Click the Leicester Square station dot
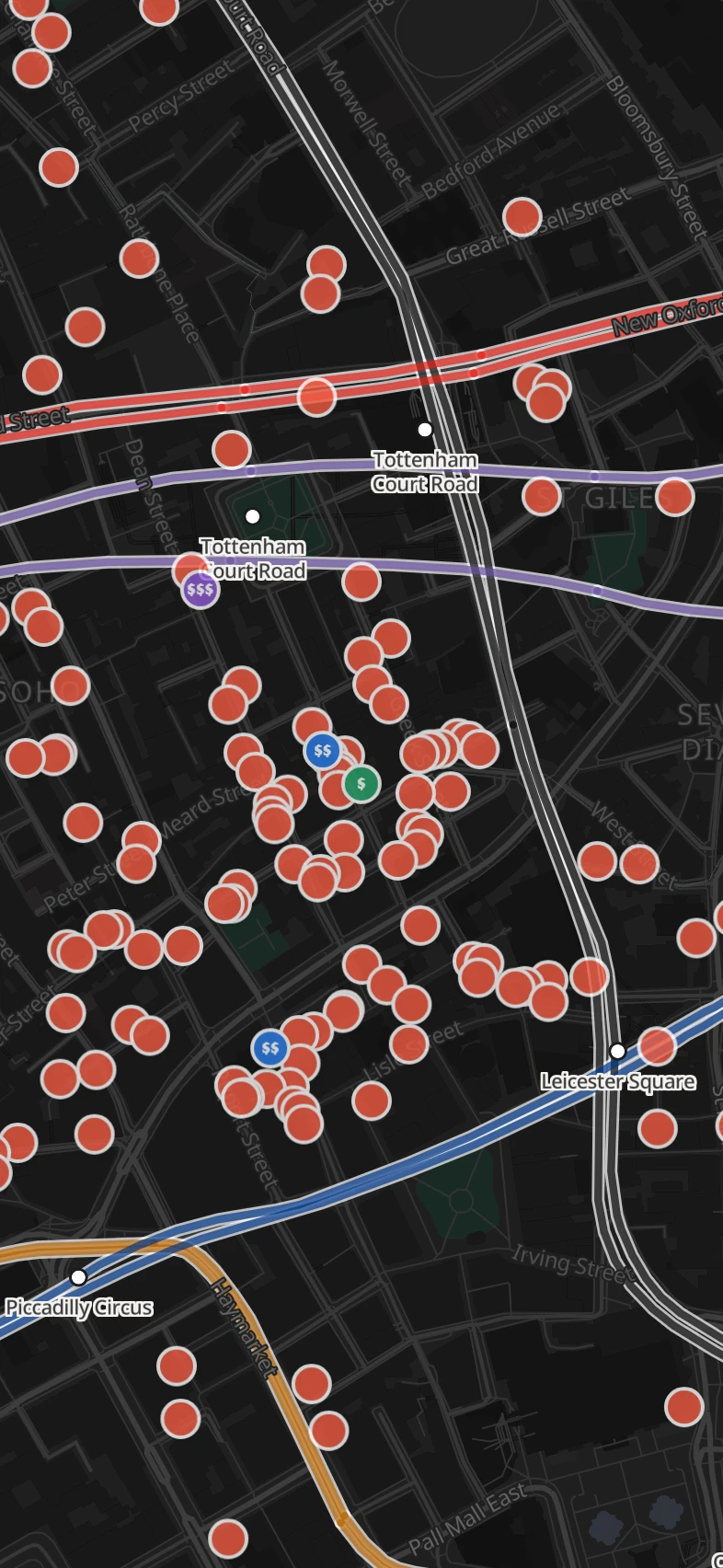Screen dimensions: 723x1568 click(x=618, y=1051)
